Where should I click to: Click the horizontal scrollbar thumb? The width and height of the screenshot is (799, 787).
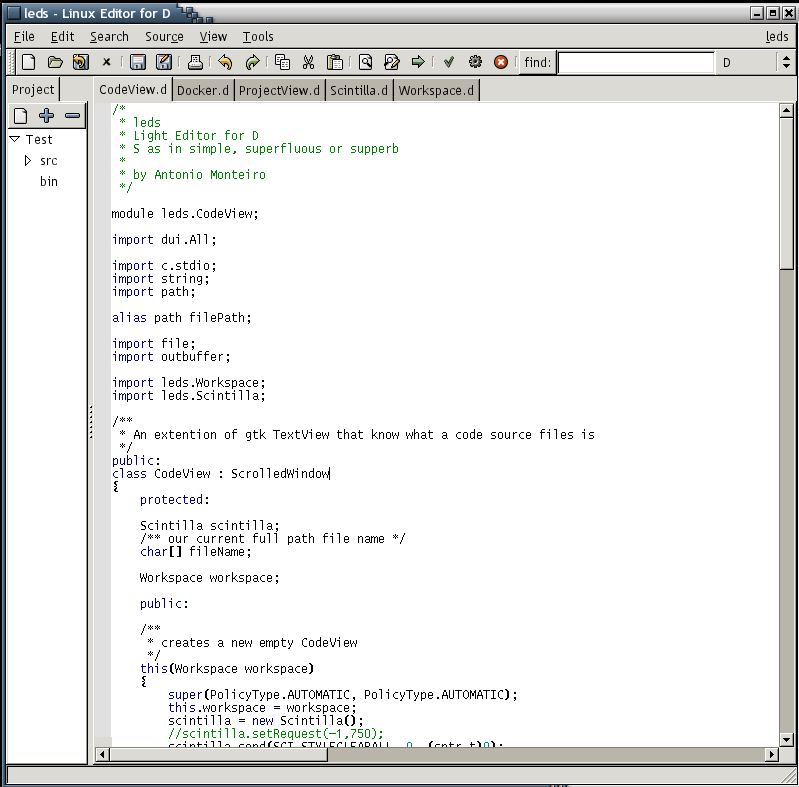coord(219,754)
